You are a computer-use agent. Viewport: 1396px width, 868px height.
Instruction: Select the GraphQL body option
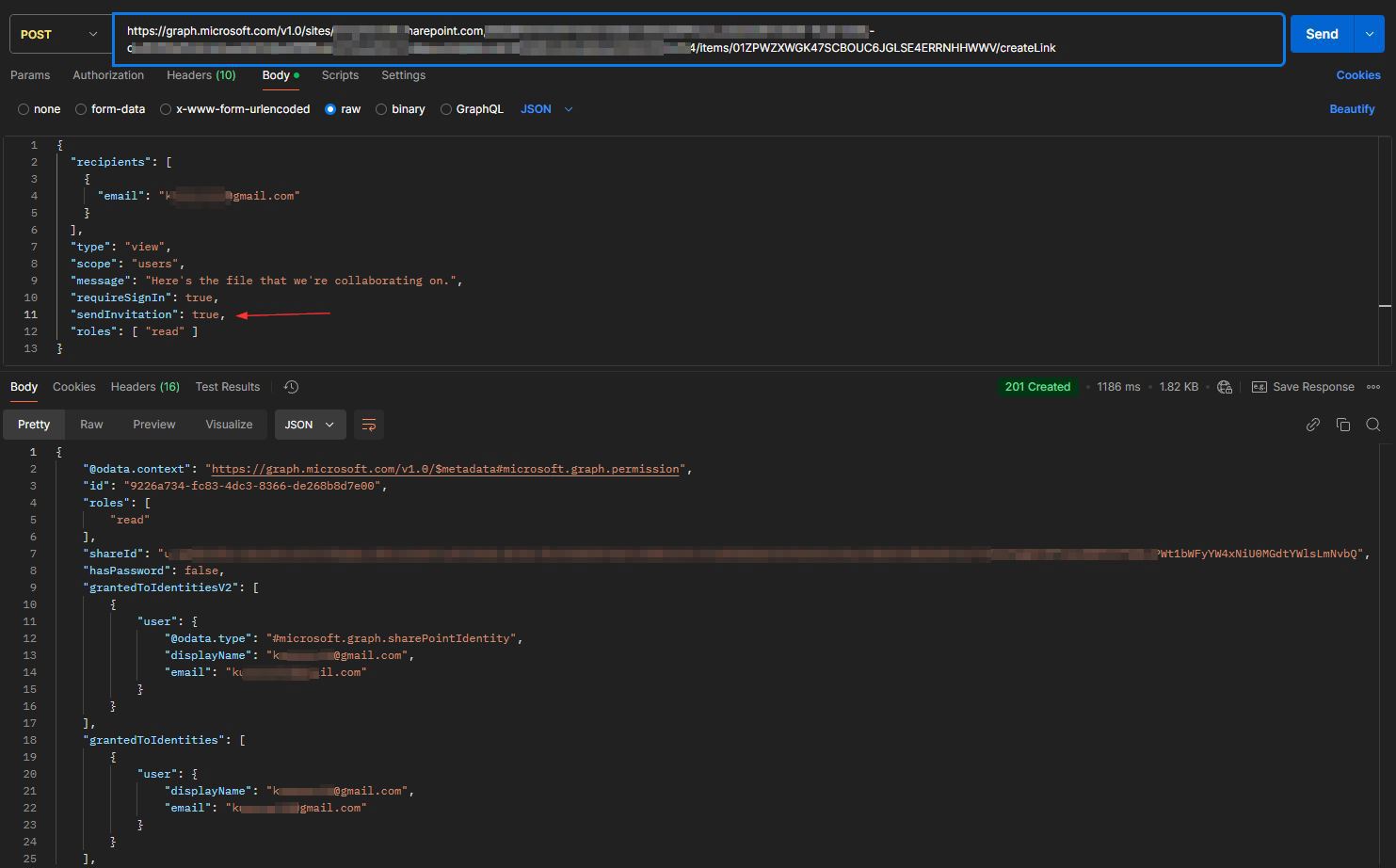(x=472, y=109)
